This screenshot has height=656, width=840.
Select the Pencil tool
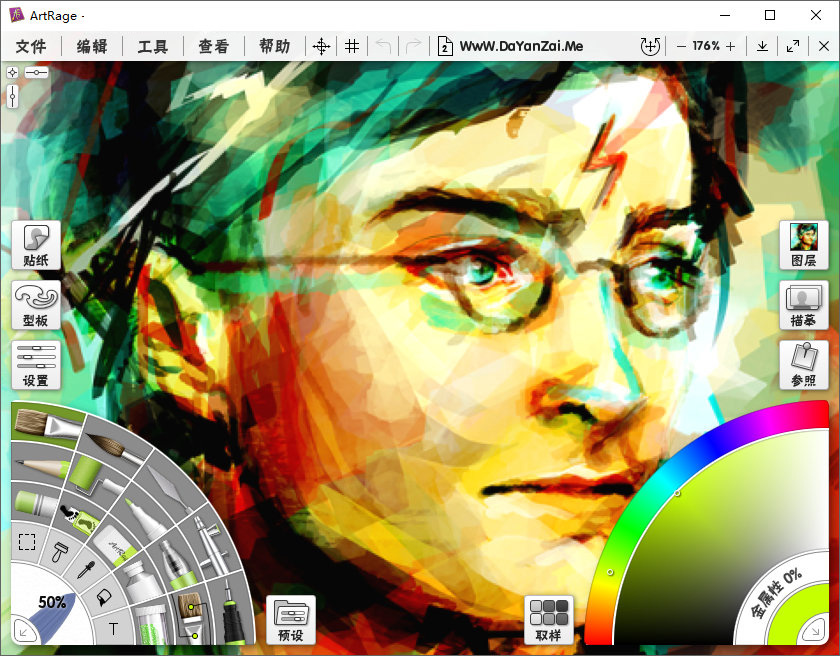coord(40,467)
